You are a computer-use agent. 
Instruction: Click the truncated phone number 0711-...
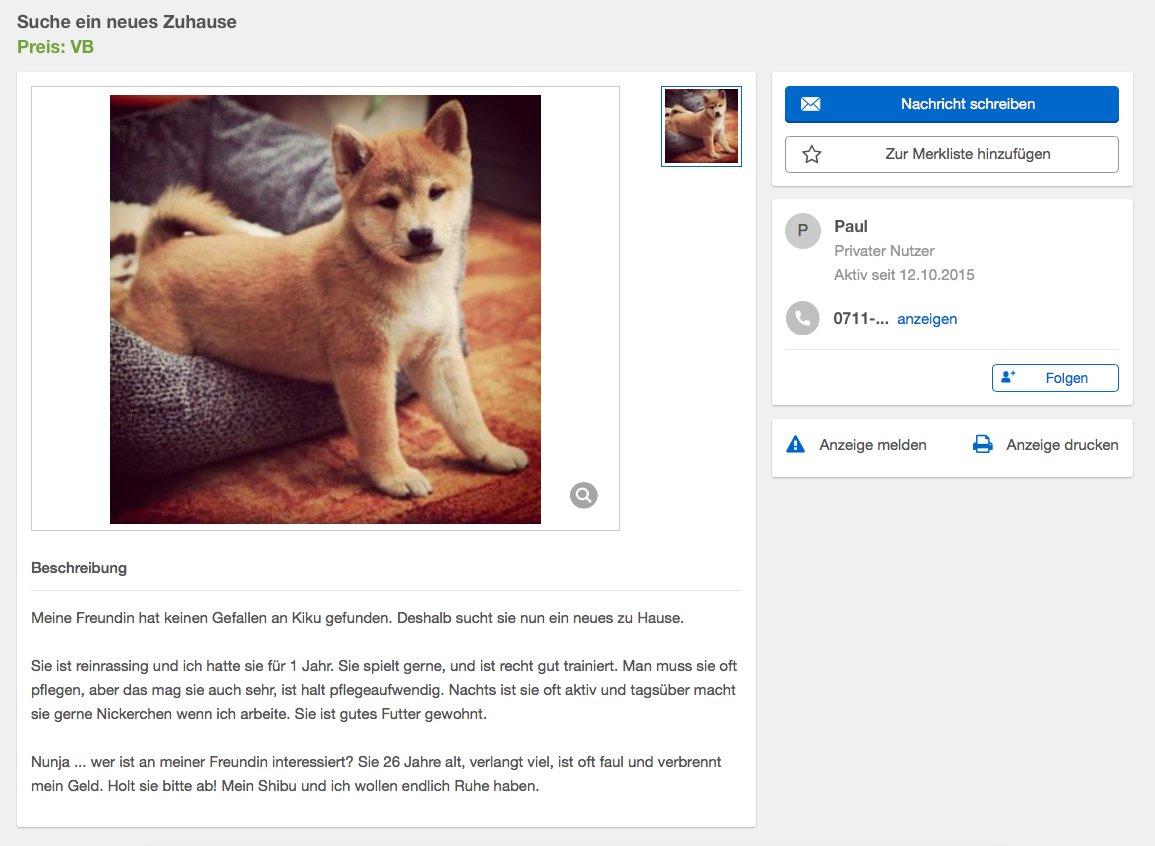tap(860, 319)
